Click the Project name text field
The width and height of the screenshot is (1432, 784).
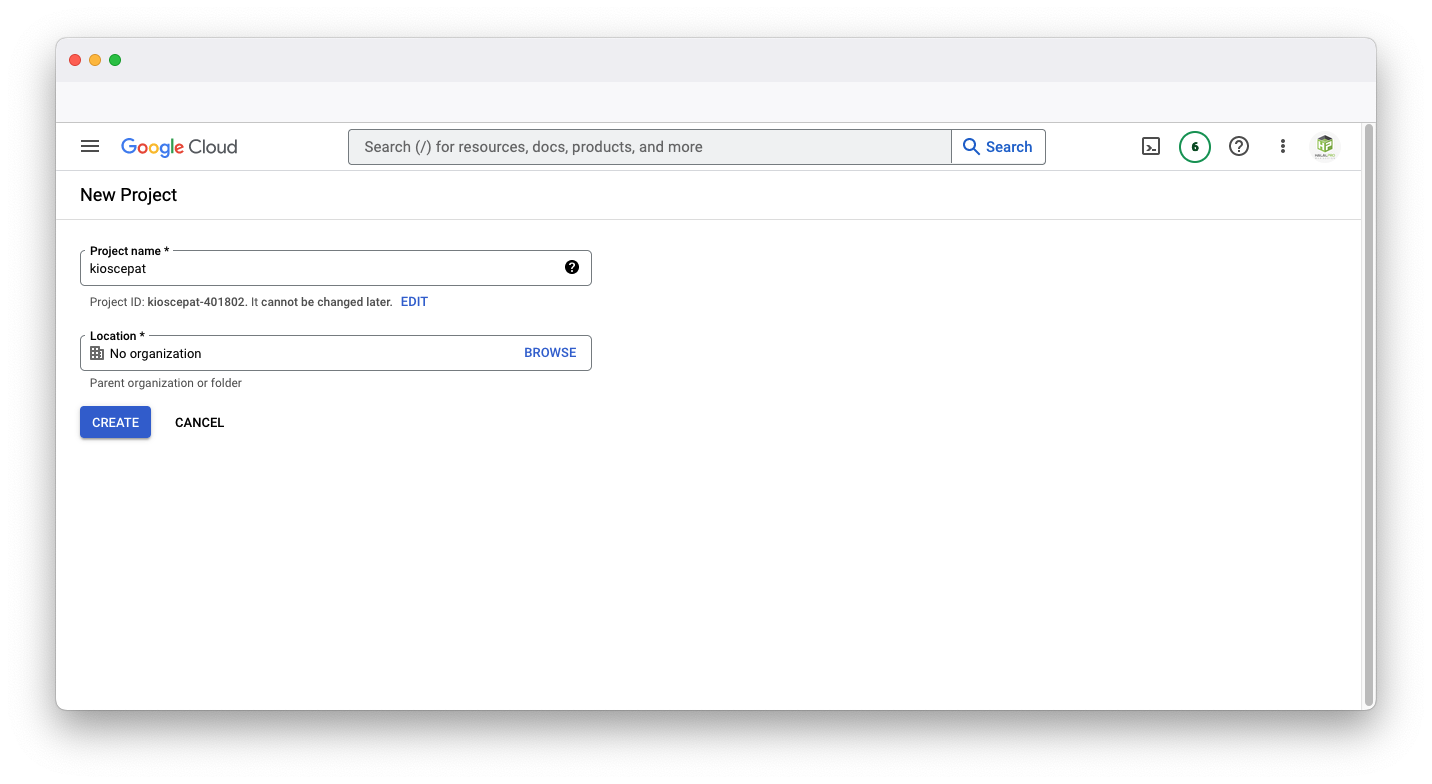(x=320, y=269)
